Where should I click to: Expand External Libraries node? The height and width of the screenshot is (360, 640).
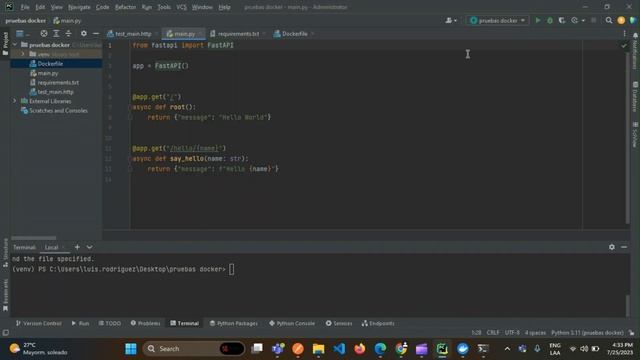pyautogui.click(x=15, y=101)
